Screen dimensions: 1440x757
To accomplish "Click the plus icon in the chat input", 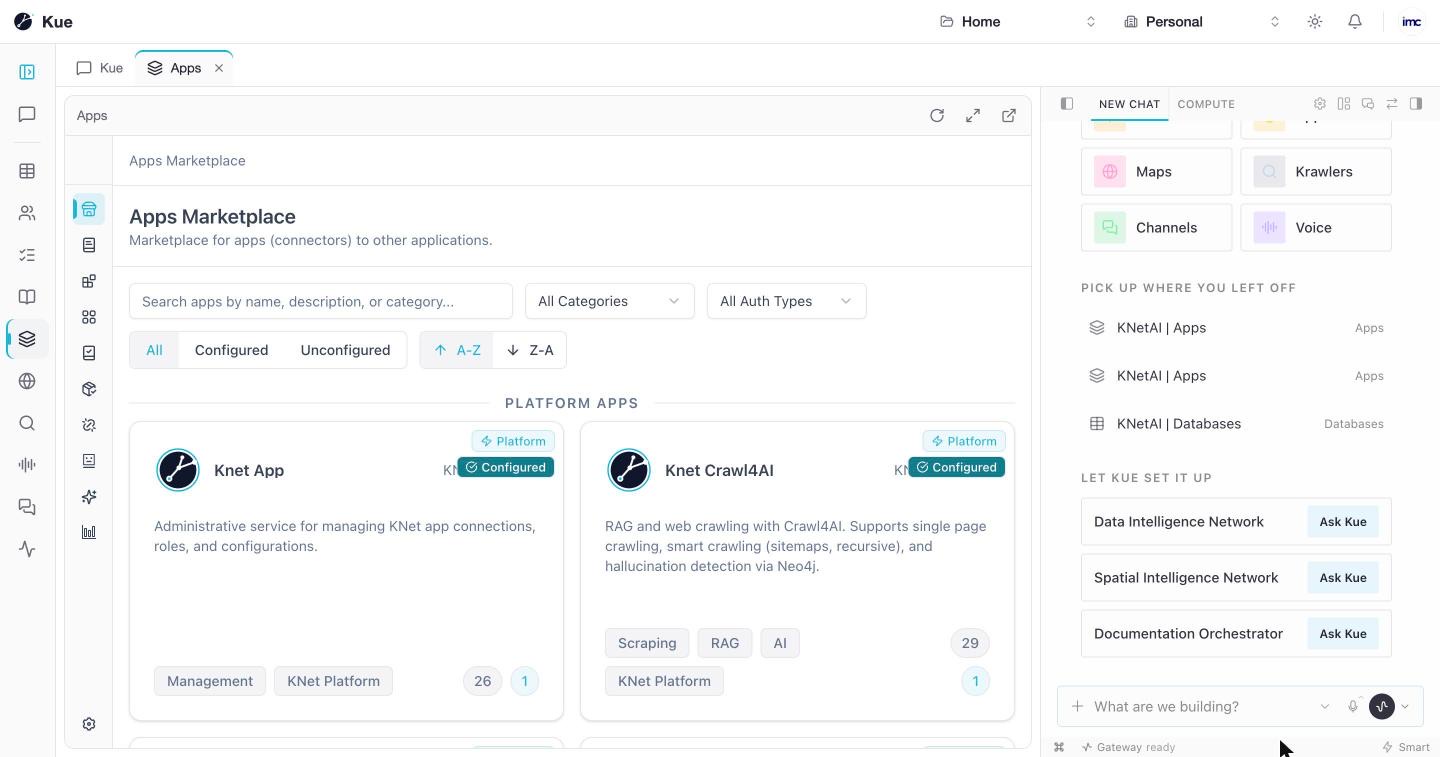I will click(1077, 706).
